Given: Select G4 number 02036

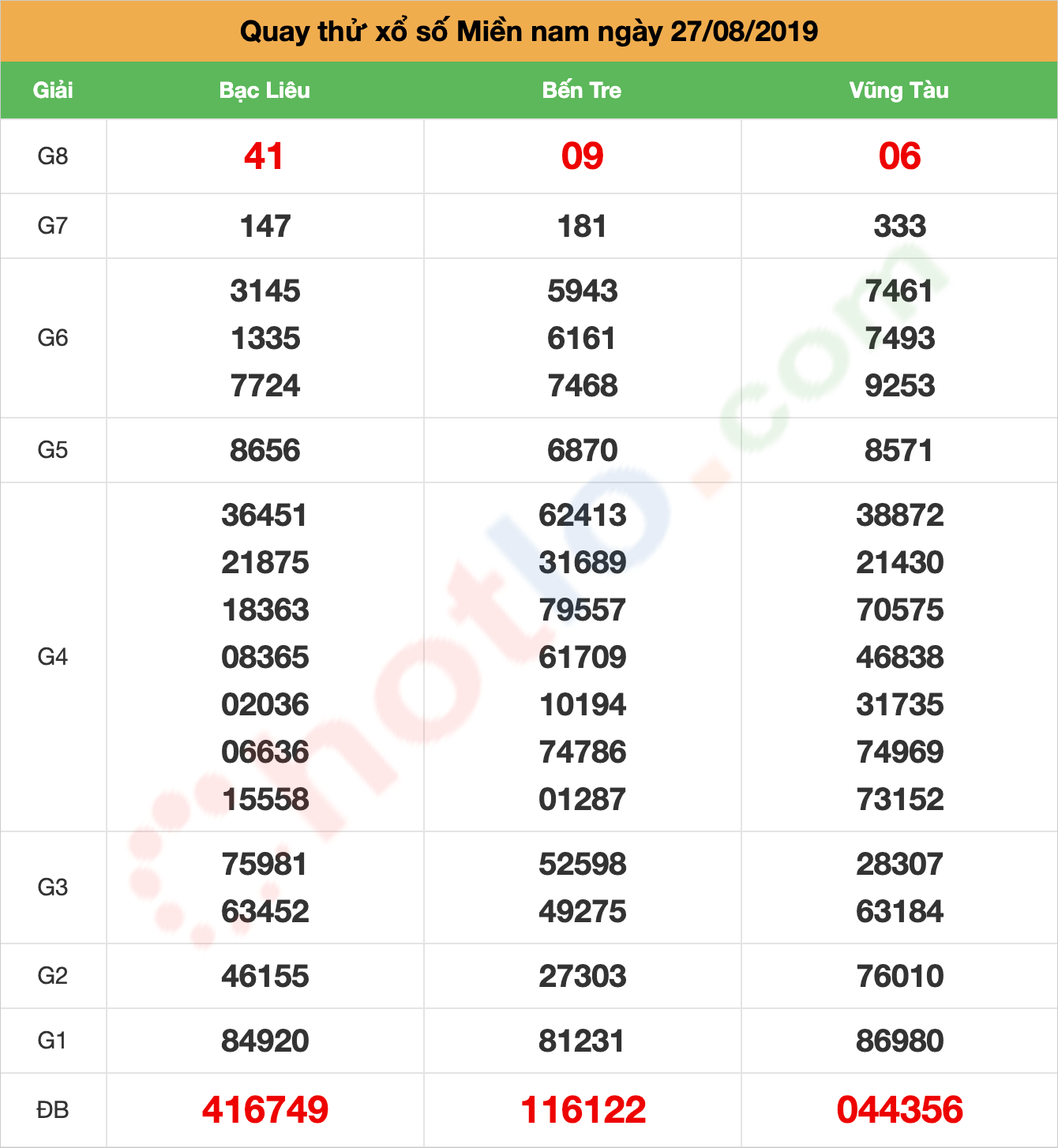Looking at the screenshot, I should [265, 705].
